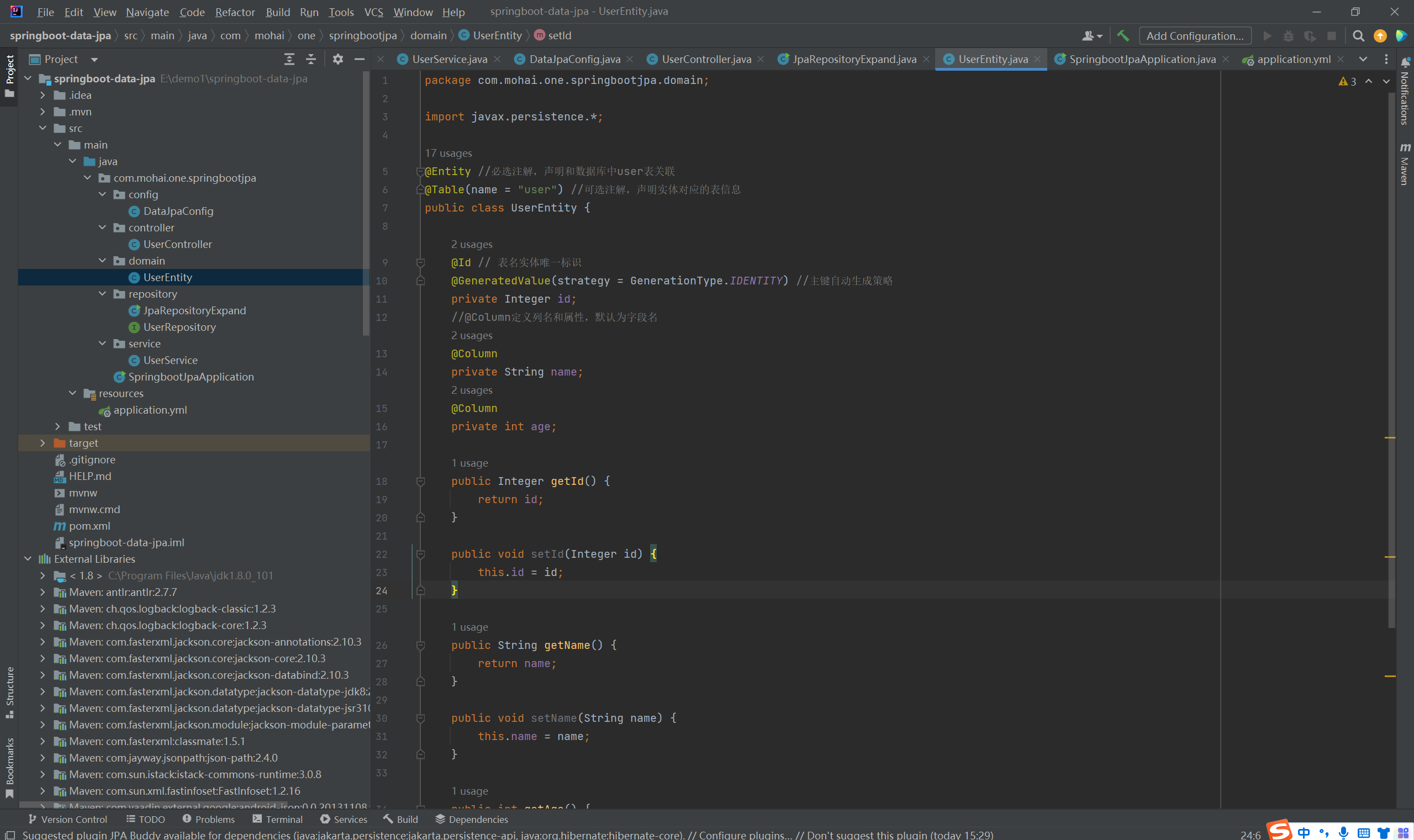Open Project panel settings gear

tap(338, 59)
